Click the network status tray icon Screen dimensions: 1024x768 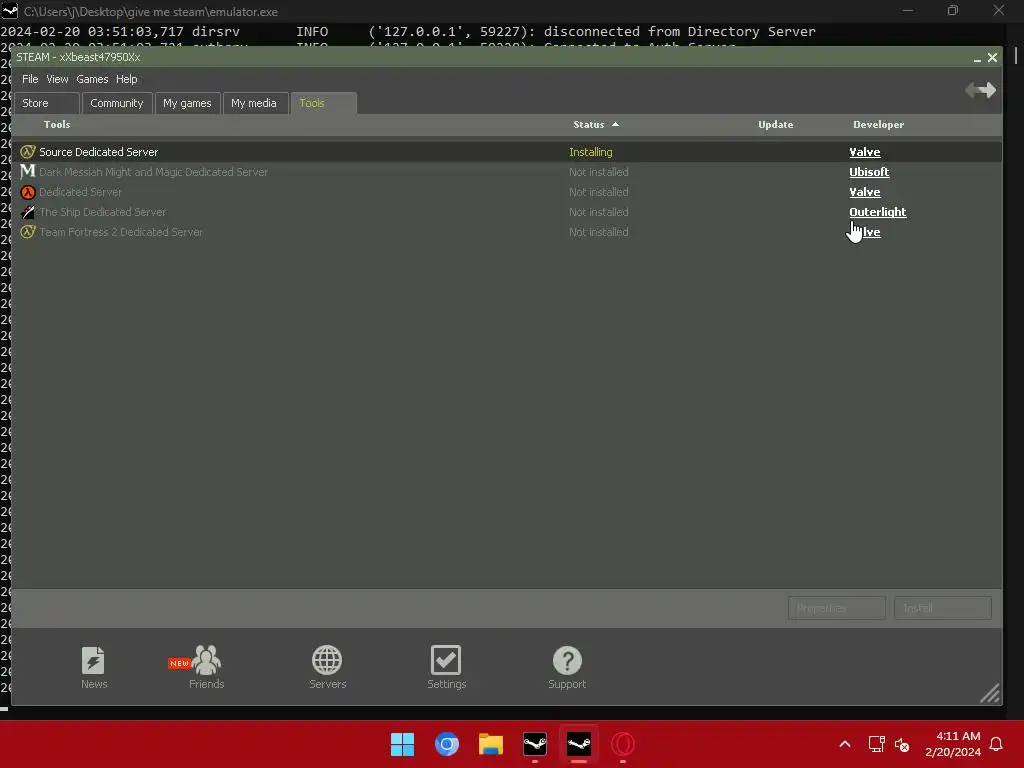[876, 744]
